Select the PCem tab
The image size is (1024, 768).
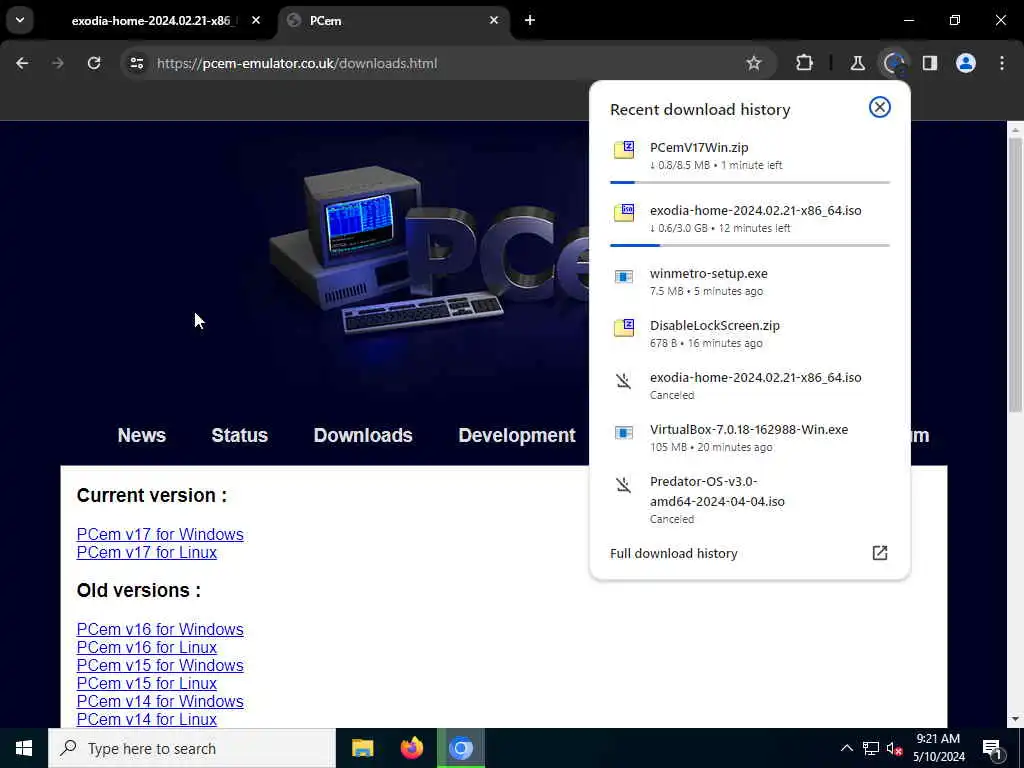coord(392,21)
